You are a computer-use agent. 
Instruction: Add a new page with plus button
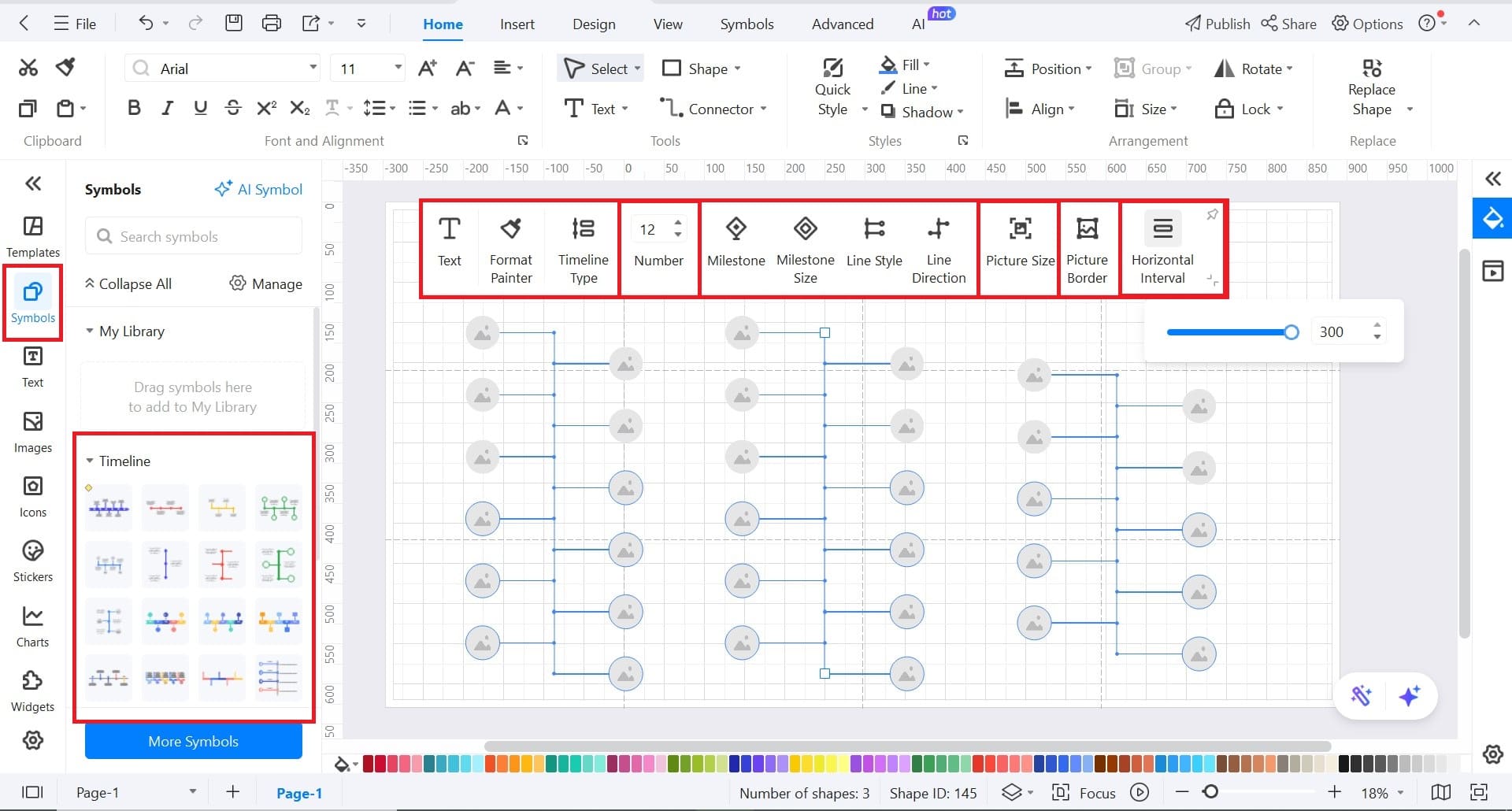click(232, 791)
